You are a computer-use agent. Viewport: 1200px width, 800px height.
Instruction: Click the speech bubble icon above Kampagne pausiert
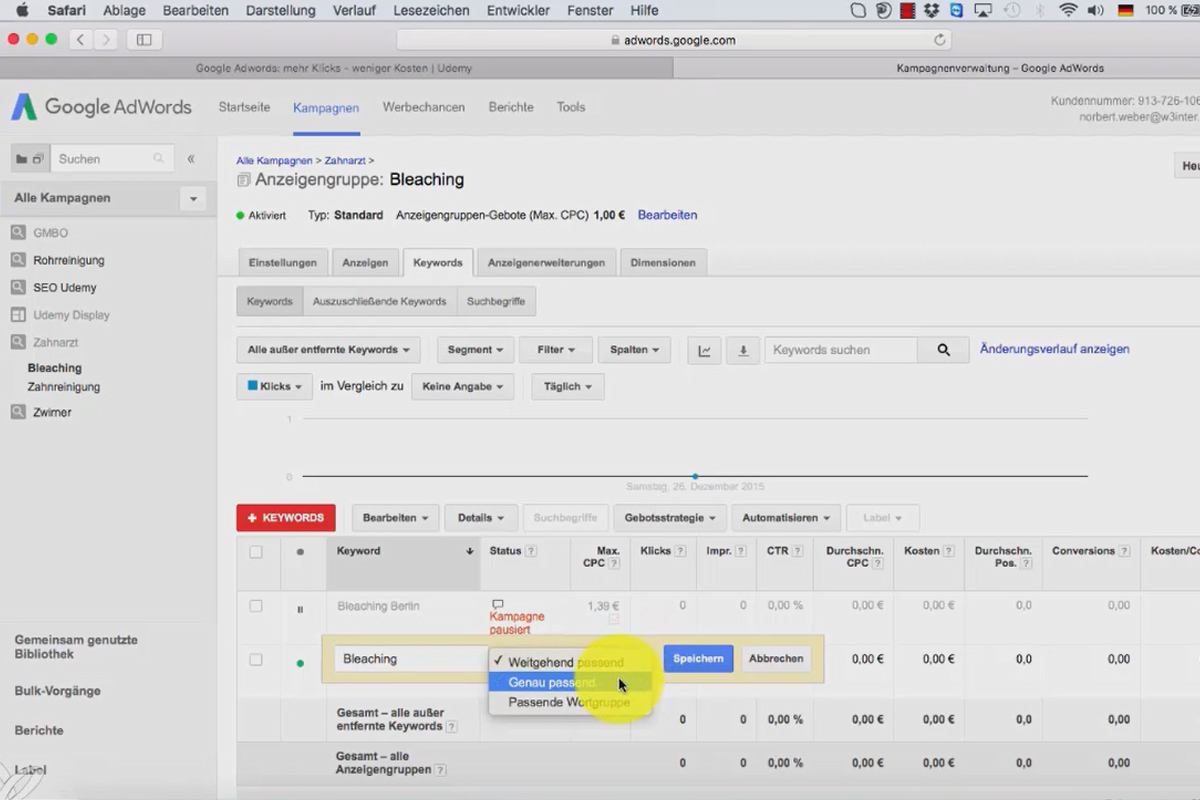pos(497,605)
